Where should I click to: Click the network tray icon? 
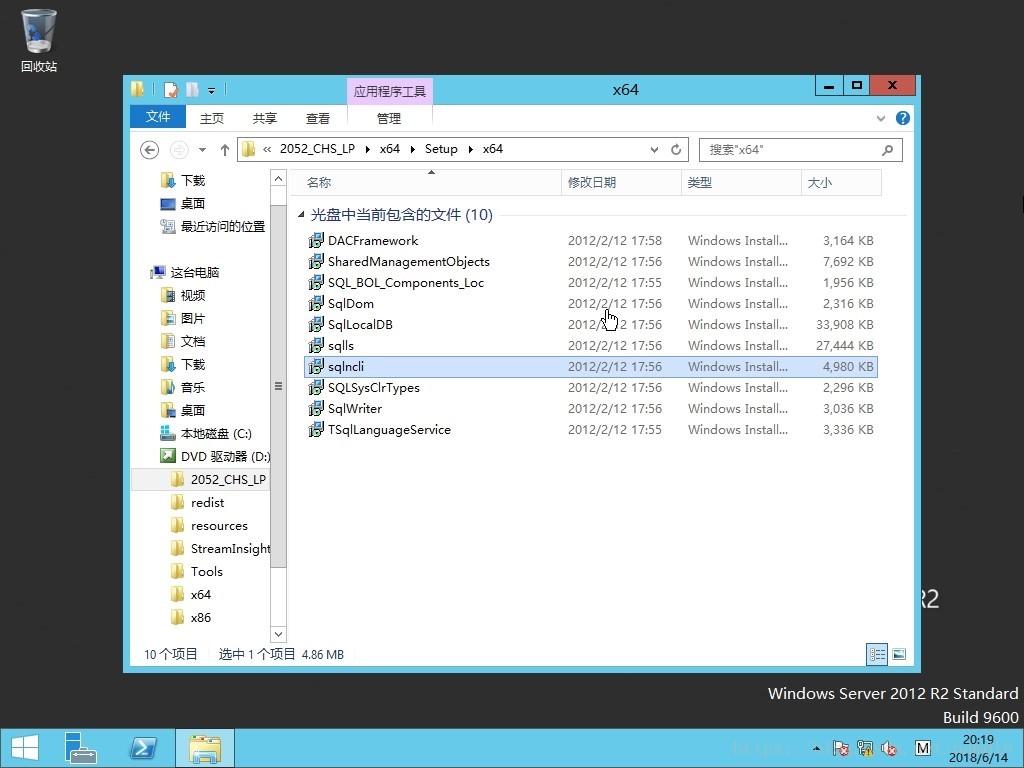[x=865, y=748]
